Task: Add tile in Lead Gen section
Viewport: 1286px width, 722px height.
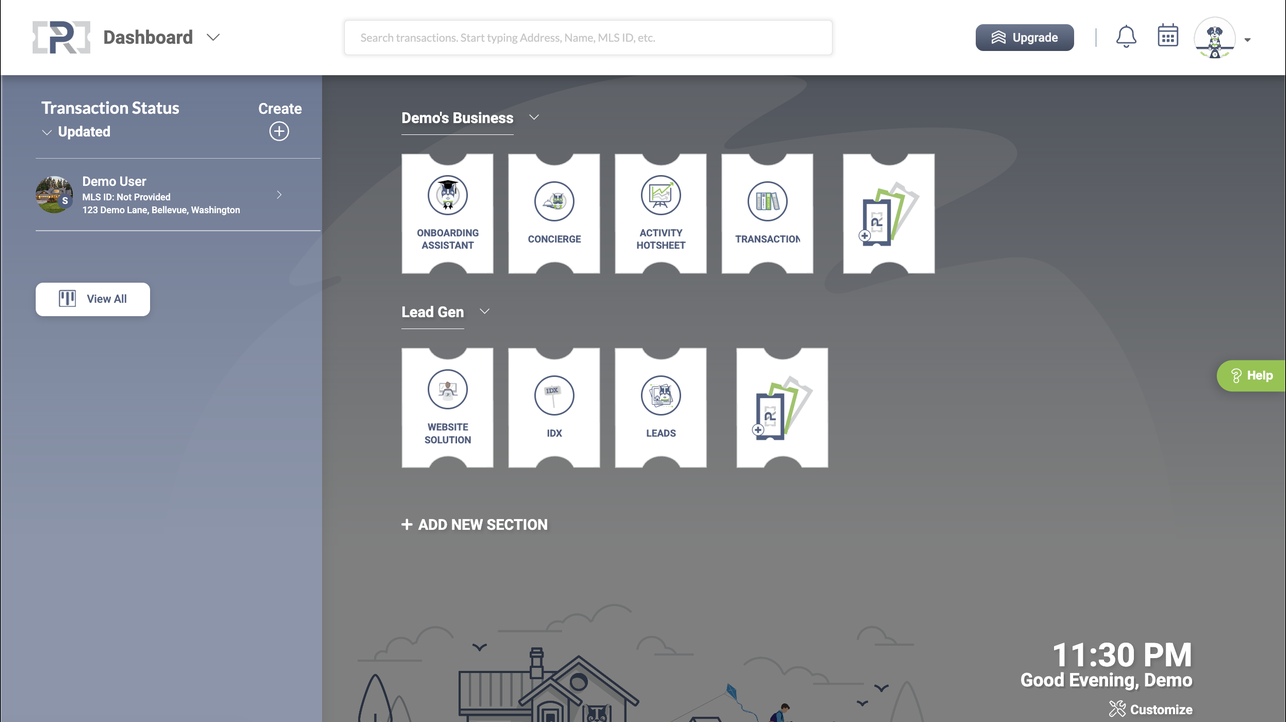Action: pos(782,407)
